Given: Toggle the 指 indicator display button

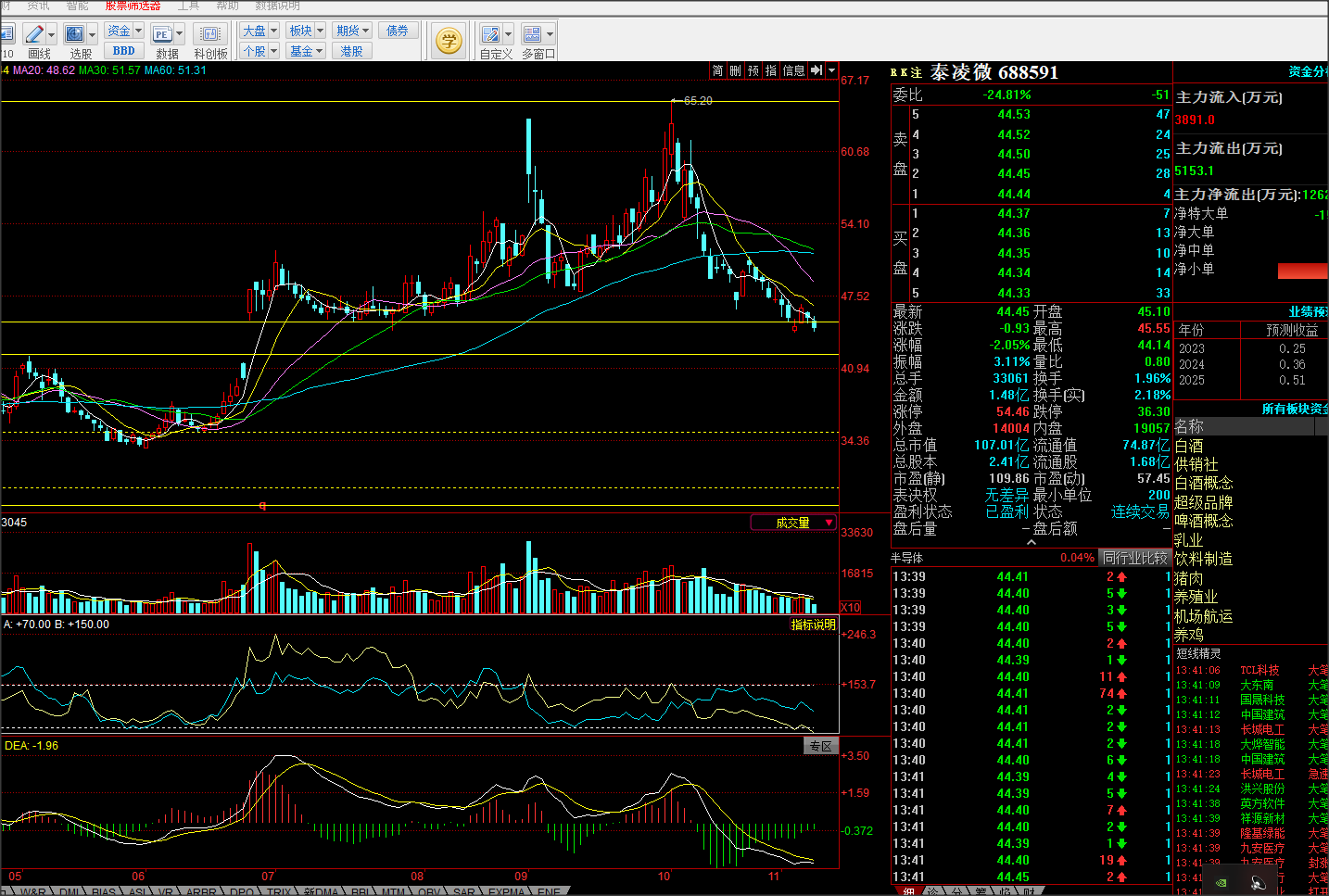Looking at the screenshot, I should [x=770, y=70].
